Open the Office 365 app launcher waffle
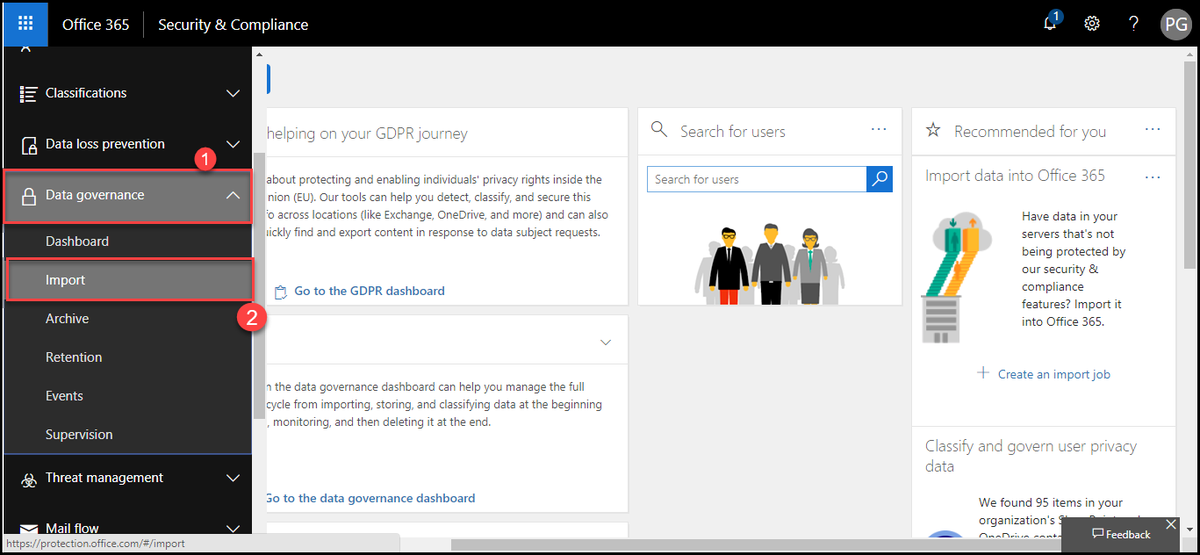 click(26, 24)
